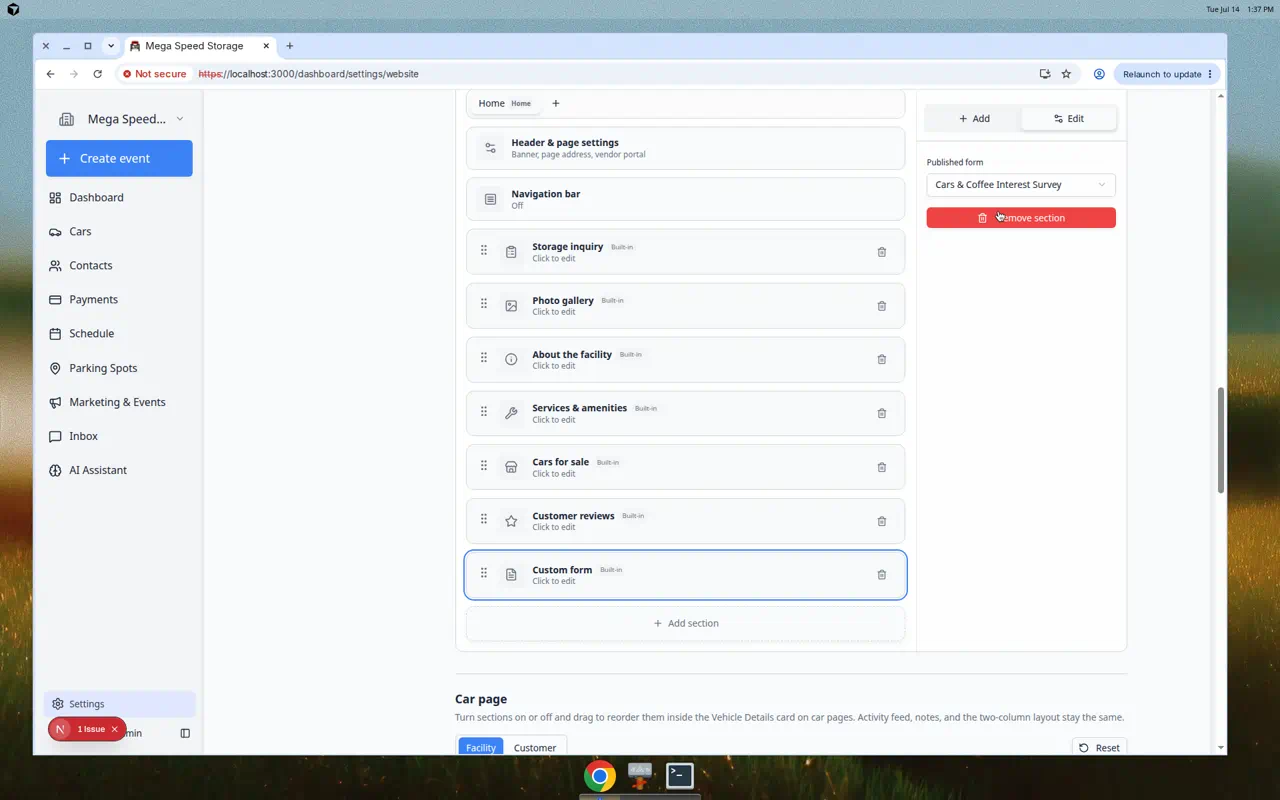Click the Create event button
This screenshot has height=800, width=1280.
[x=119, y=158]
